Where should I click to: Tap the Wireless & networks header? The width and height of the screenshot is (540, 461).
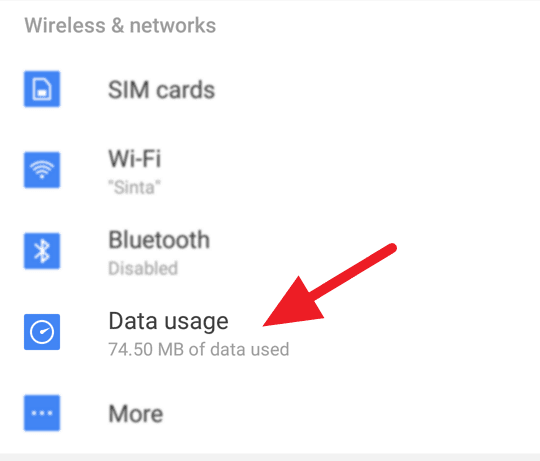click(x=120, y=25)
